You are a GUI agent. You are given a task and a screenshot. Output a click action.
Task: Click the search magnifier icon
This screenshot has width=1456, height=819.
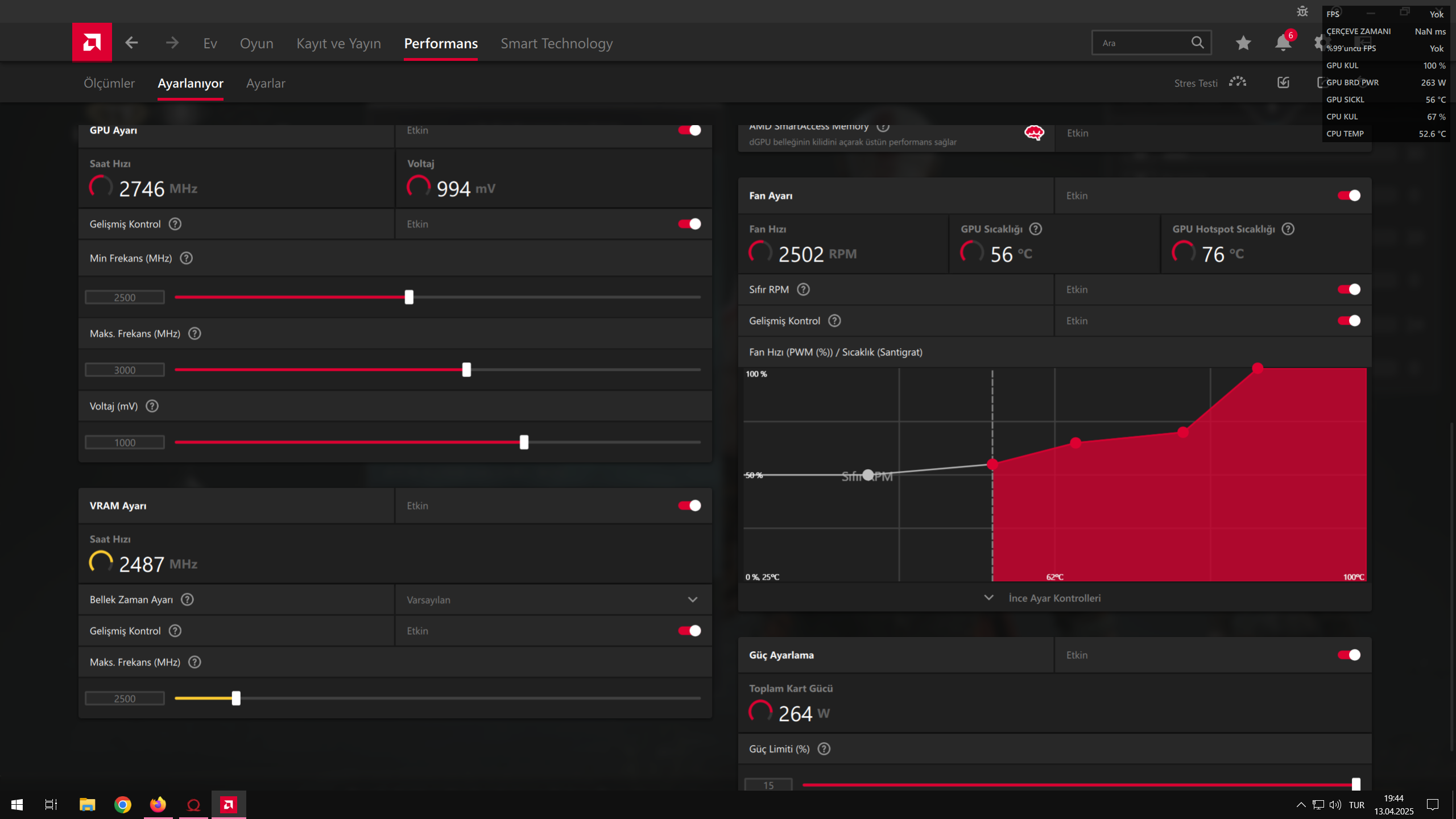click(x=1197, y=43)
